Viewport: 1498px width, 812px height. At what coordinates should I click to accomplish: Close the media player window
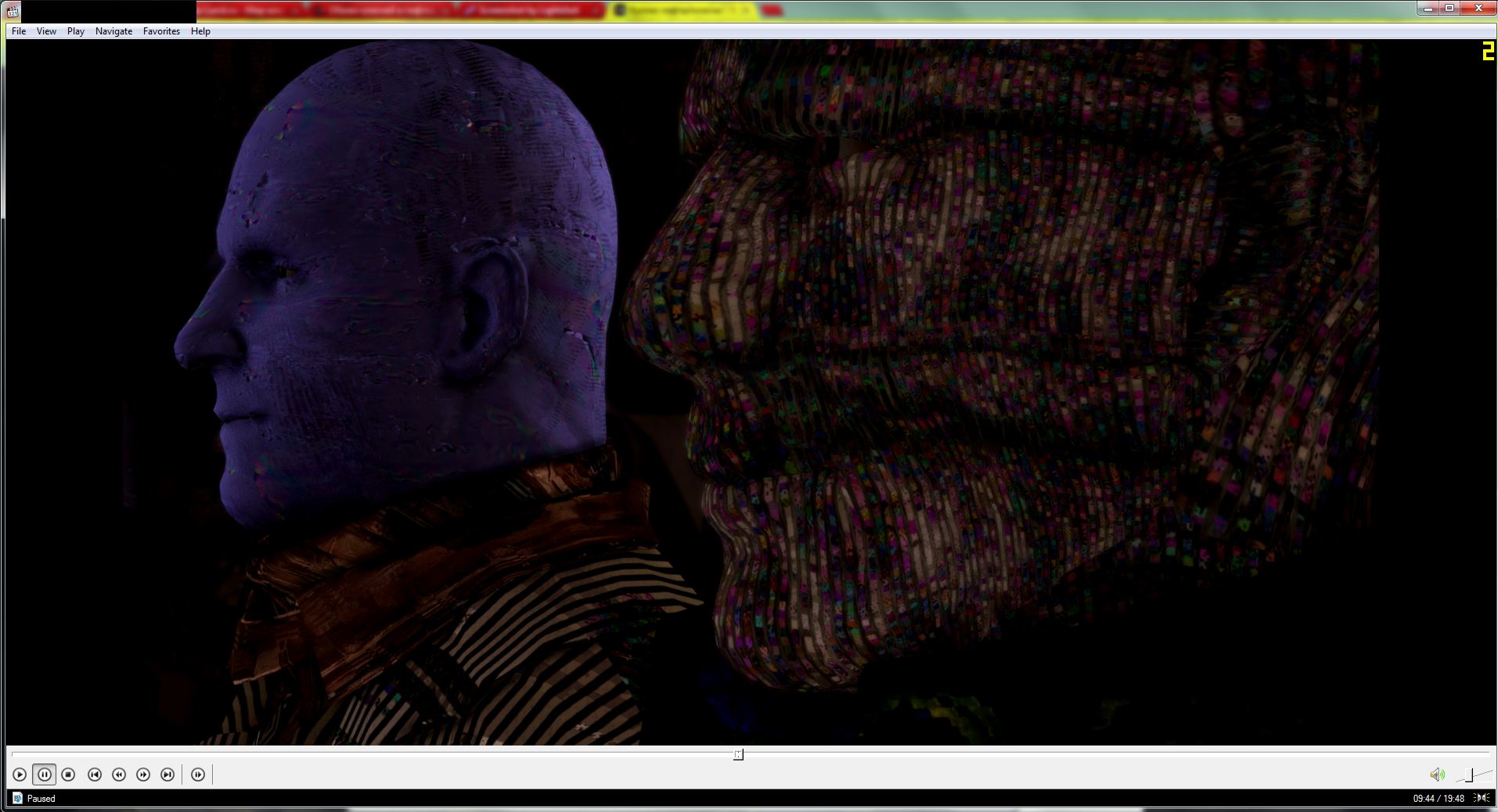click(x=1478, y=8)
